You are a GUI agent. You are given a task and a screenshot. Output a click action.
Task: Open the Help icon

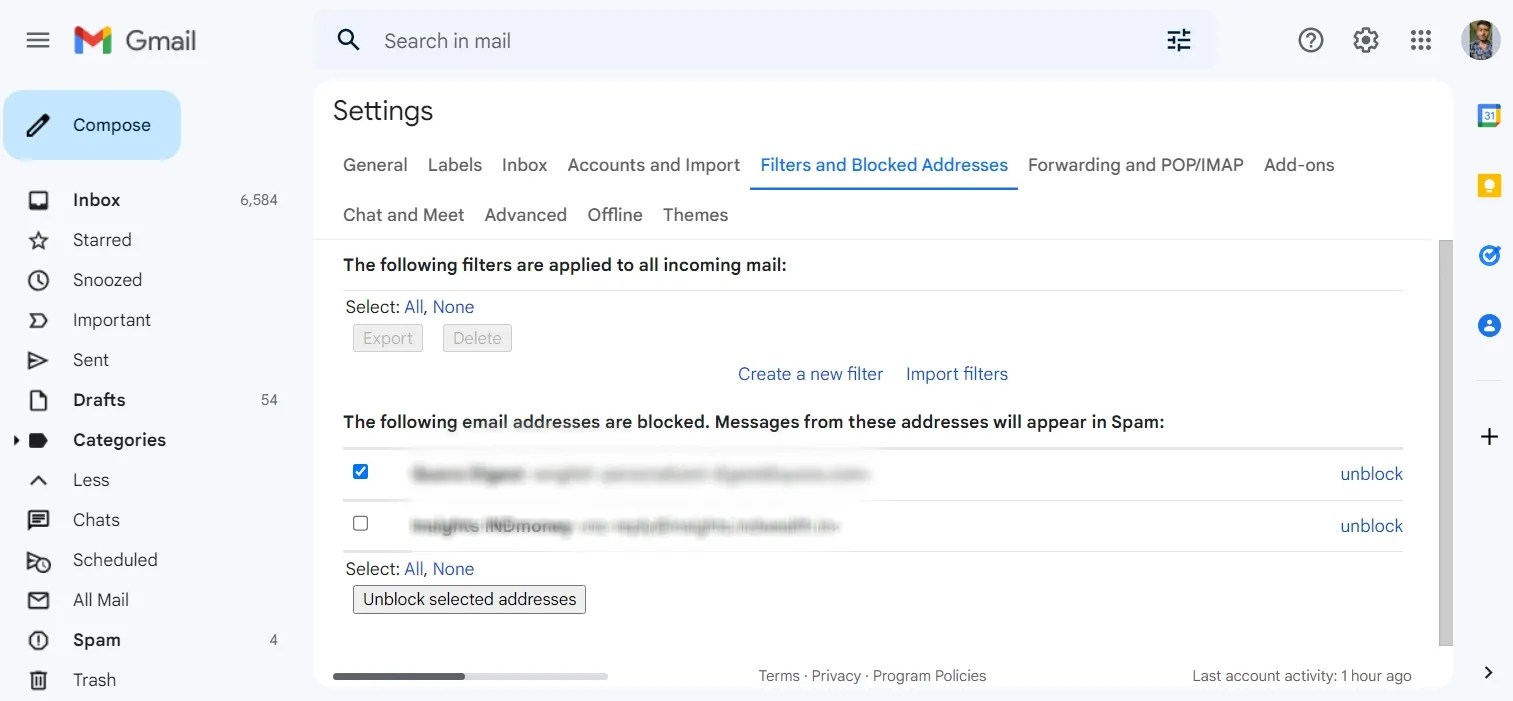[1310, 40]
